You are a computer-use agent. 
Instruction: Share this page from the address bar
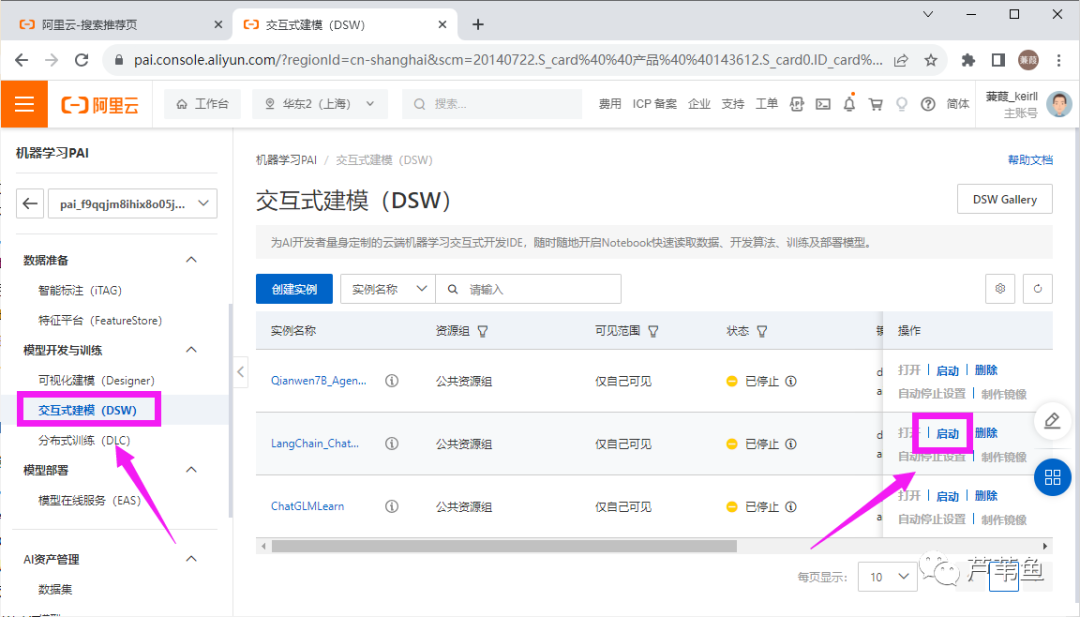[x=900, y=60]
